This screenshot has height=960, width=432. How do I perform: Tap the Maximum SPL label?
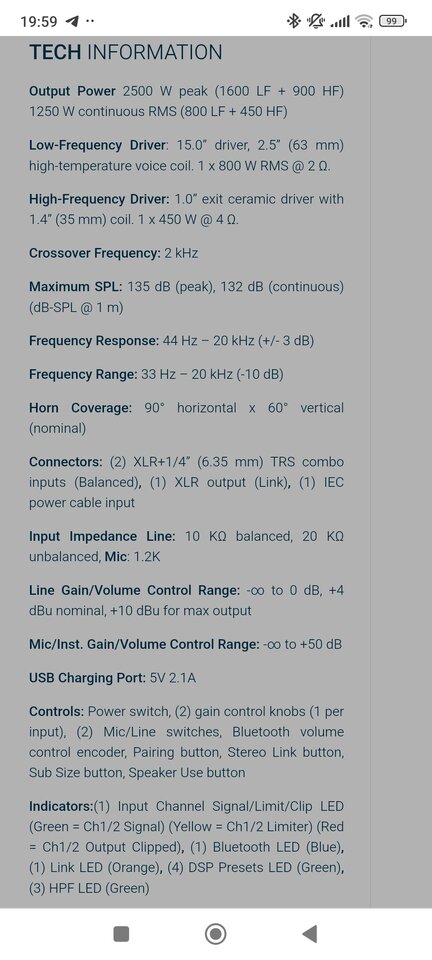(x=76, y=287)
